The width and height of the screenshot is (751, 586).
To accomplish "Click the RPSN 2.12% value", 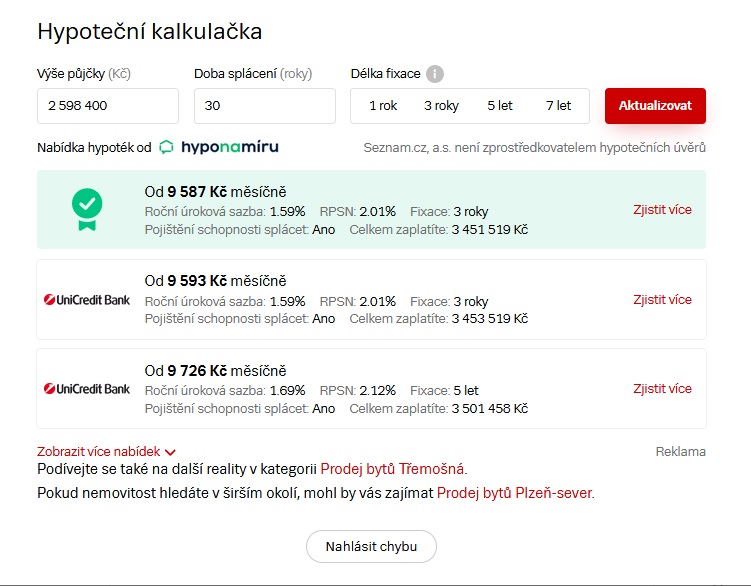I will [x=377, y=391].
